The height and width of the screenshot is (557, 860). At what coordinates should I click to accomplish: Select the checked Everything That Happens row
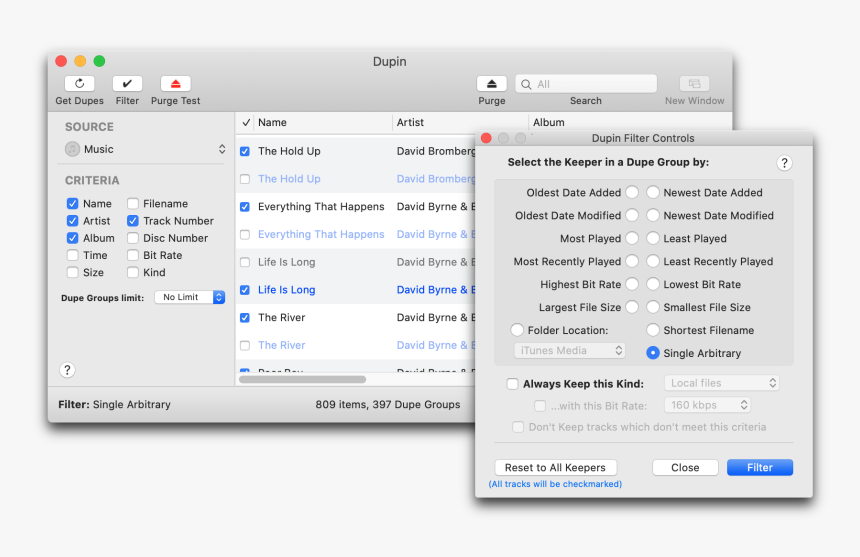coord(357,207)
